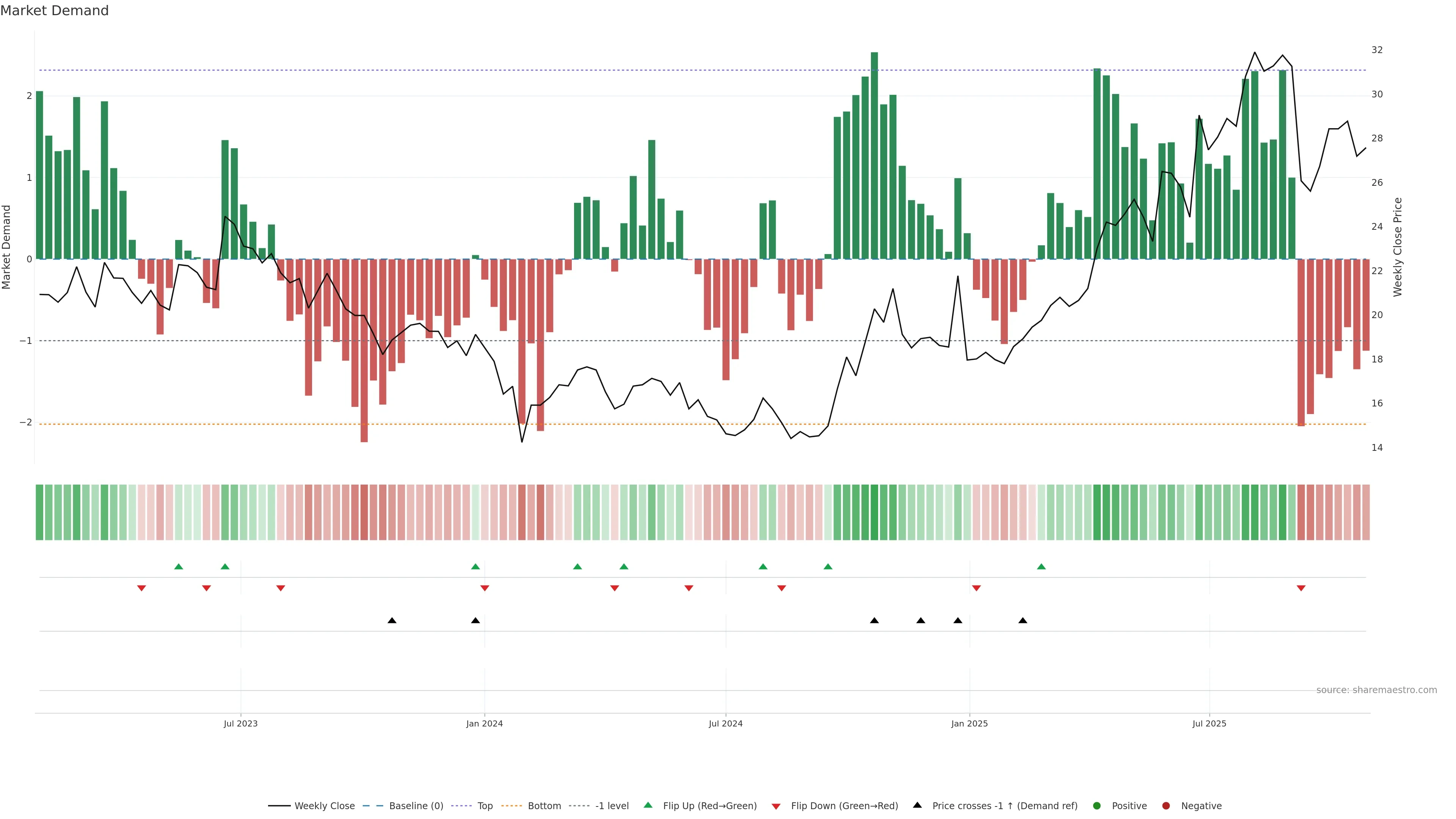Toggle the -1 level legend entry

[x=612, y=806]
